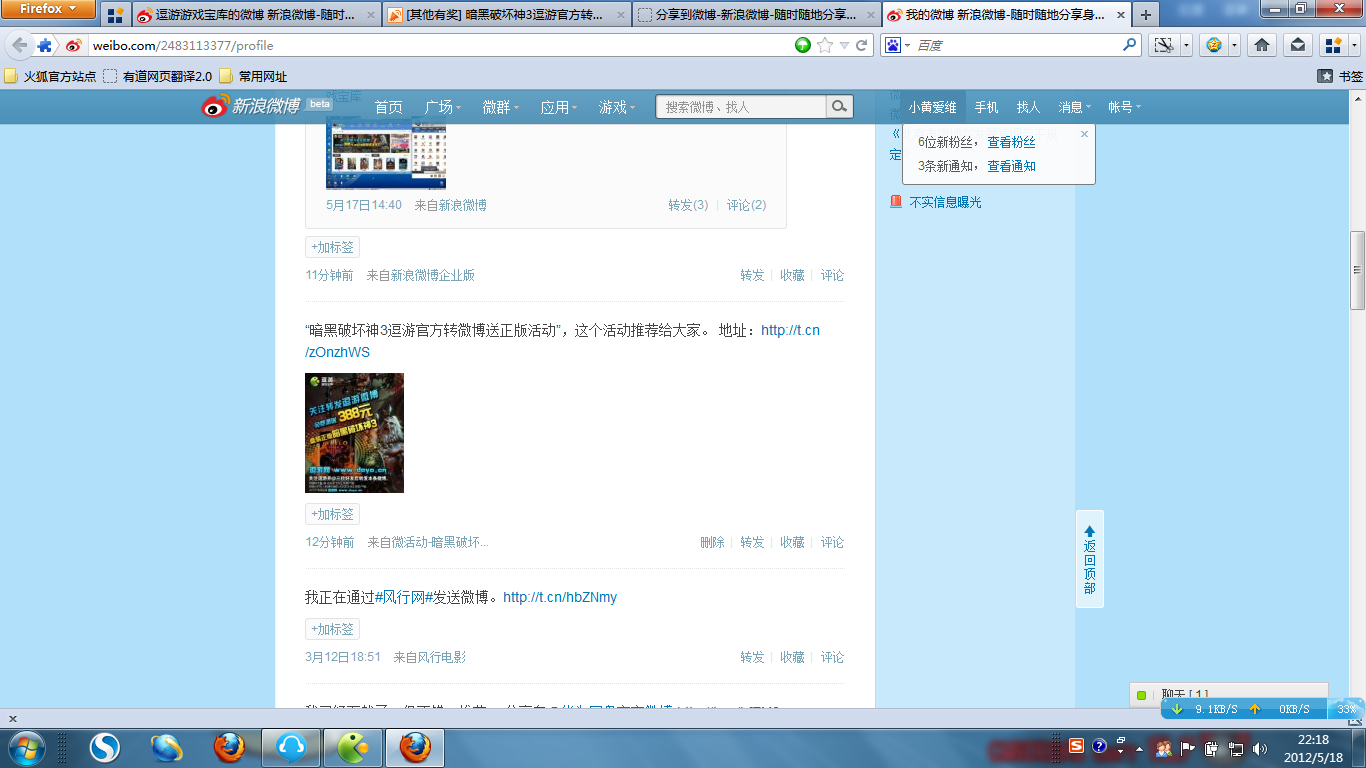Click the 有道网页翻译2.0 bookmarklet
The height and width of the screenshot is (768, 1366).
(158, 76)
